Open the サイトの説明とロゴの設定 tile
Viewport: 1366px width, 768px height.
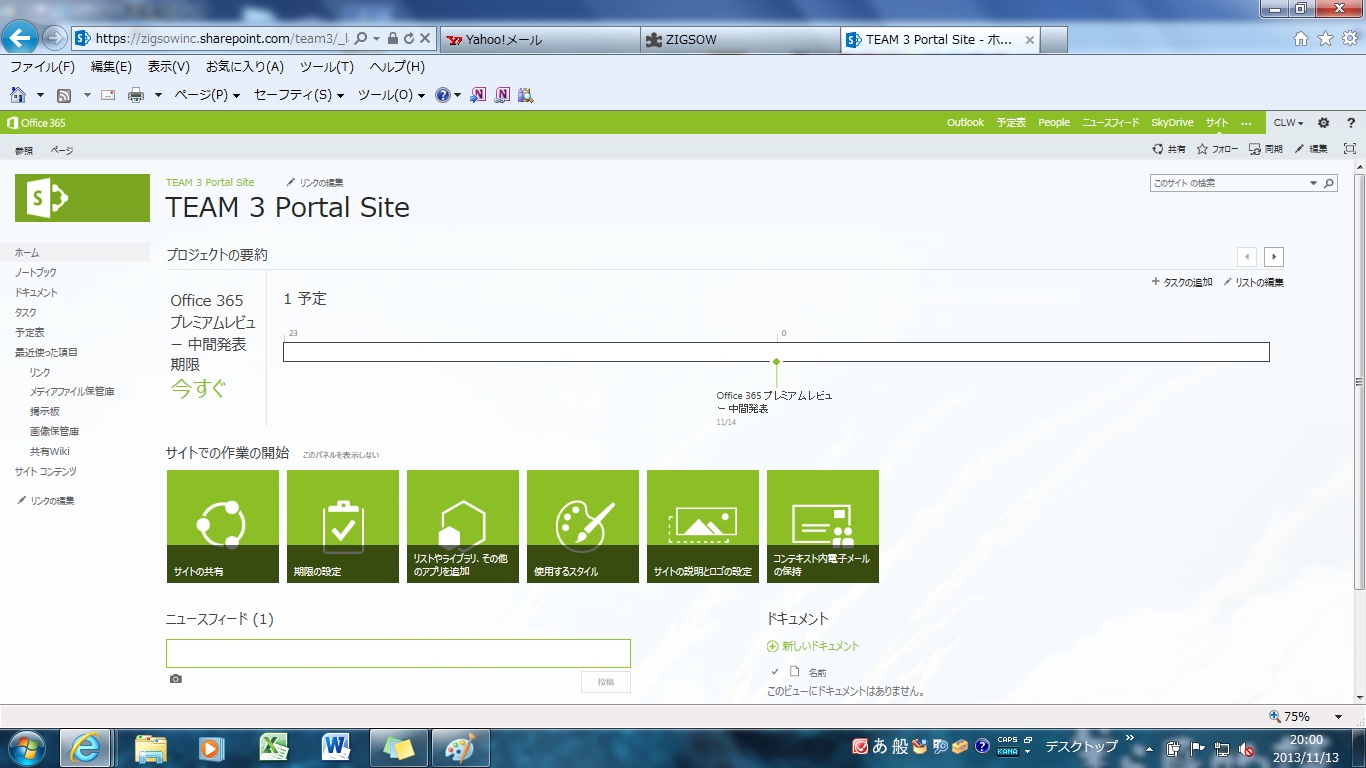(x=703, y=526)
